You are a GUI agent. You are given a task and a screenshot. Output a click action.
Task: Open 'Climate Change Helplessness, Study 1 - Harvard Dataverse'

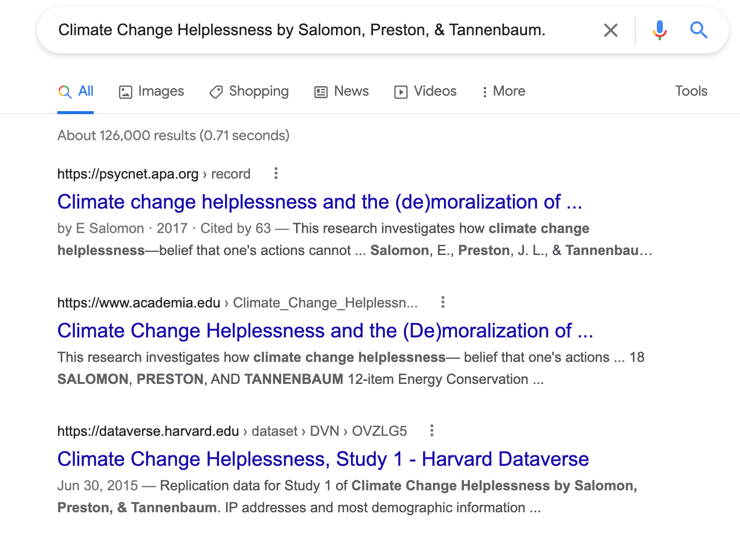[323, 459]
